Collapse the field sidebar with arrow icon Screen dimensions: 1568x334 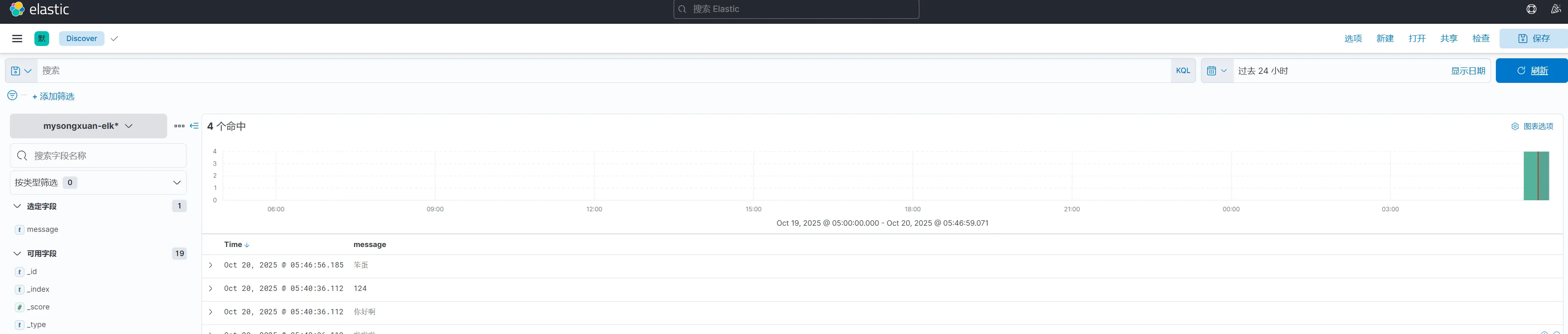tap(194, 126)
